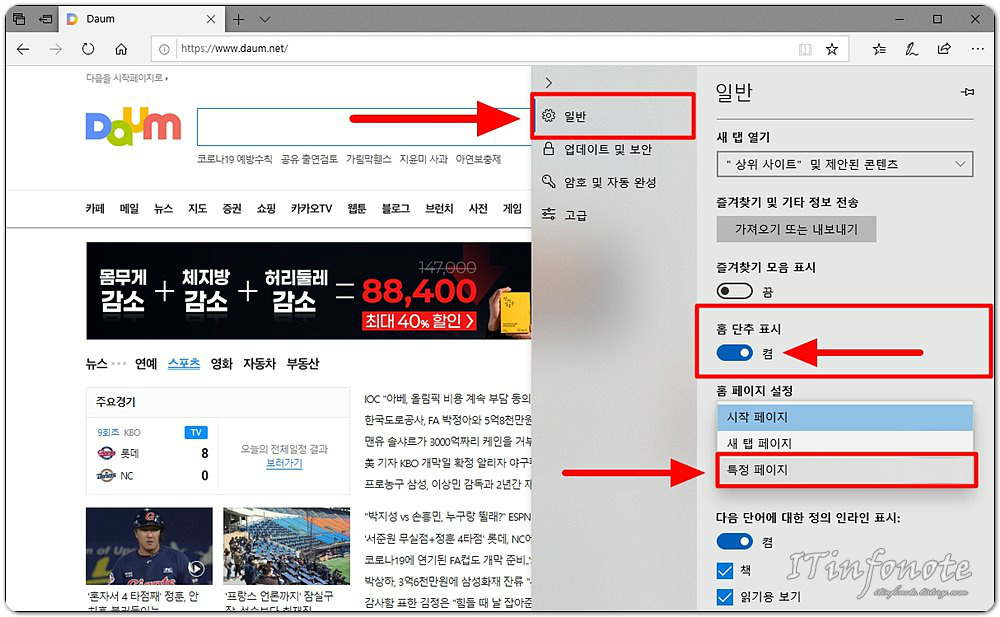Close the Daum tab
Viewport: 1000px width, 617px height.
click(x=211, y=19)
